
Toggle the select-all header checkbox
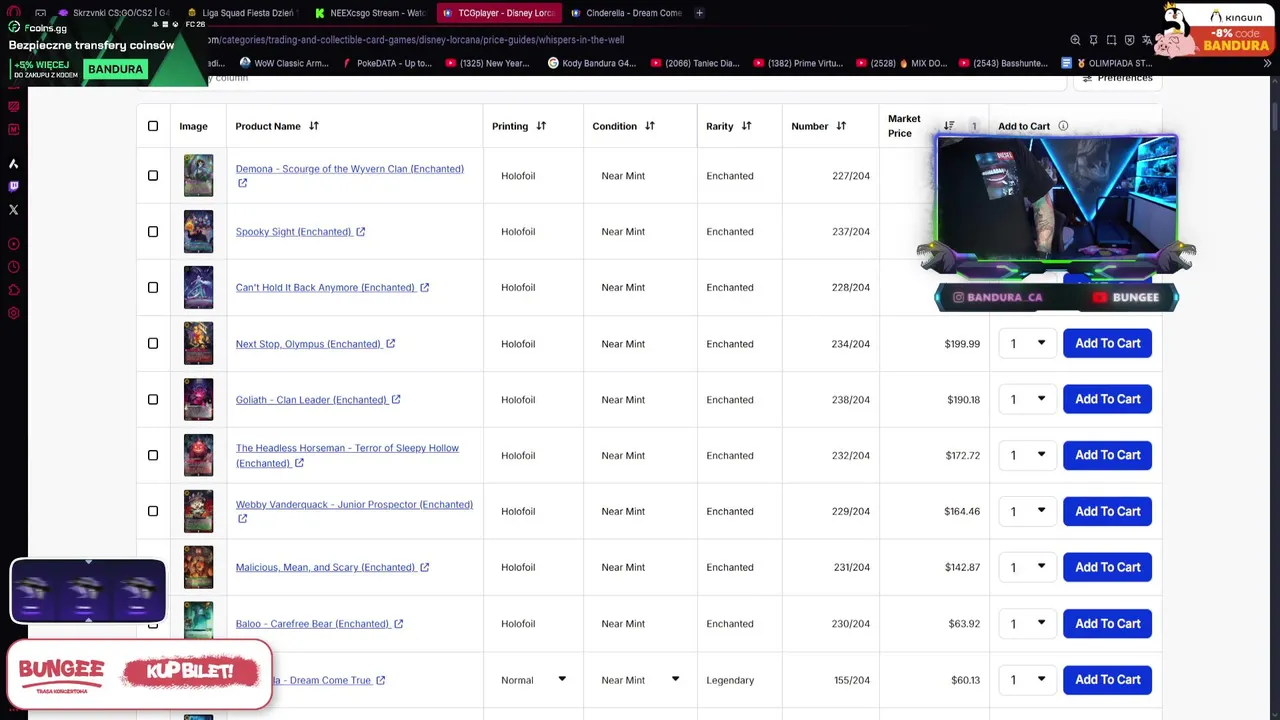click(x=153, y=126)
